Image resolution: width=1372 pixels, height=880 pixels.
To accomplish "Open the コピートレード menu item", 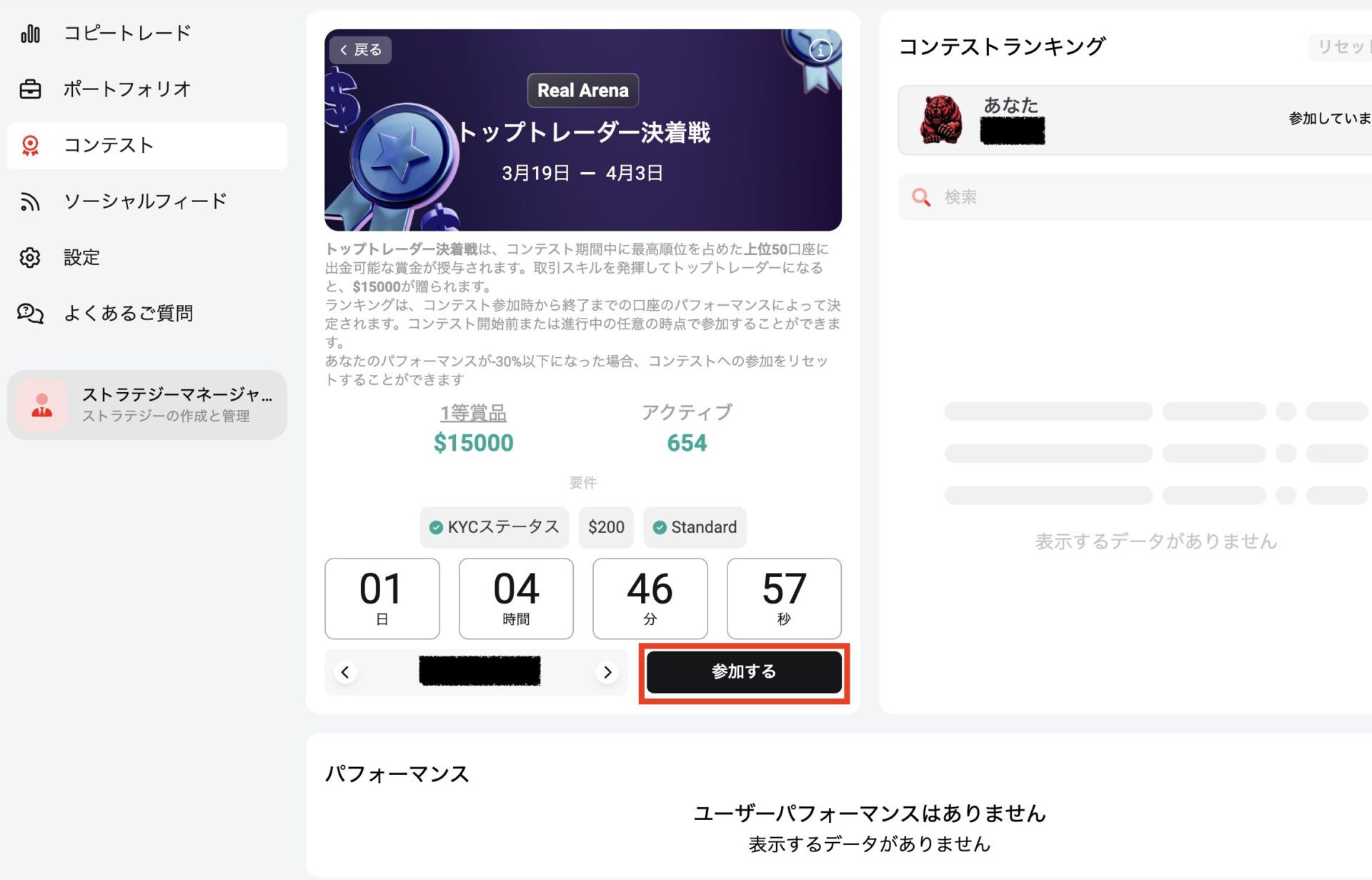I will [127, 34].
